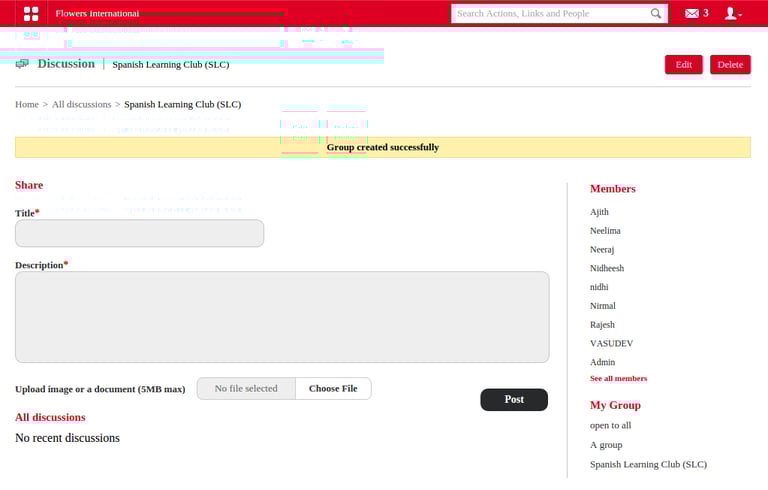The image size is (768, 490).
Task: Open member Rajesh
Action: 602,325
